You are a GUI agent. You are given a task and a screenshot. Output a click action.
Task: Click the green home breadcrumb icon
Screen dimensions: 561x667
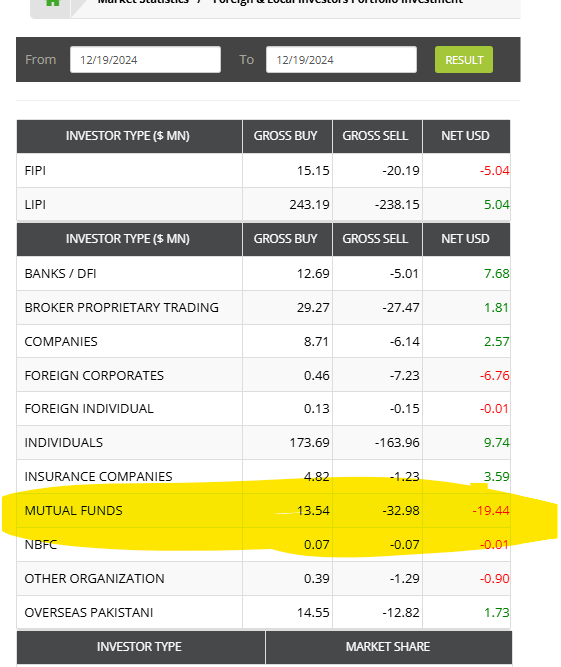tap(52, 2)
